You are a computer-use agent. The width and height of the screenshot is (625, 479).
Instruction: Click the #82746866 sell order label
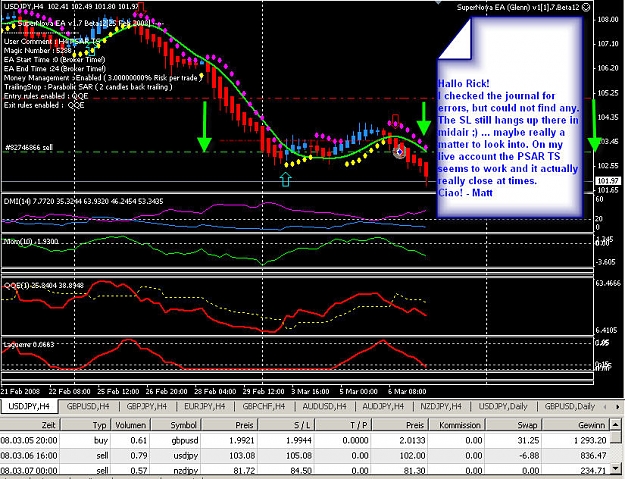[28, 147]
